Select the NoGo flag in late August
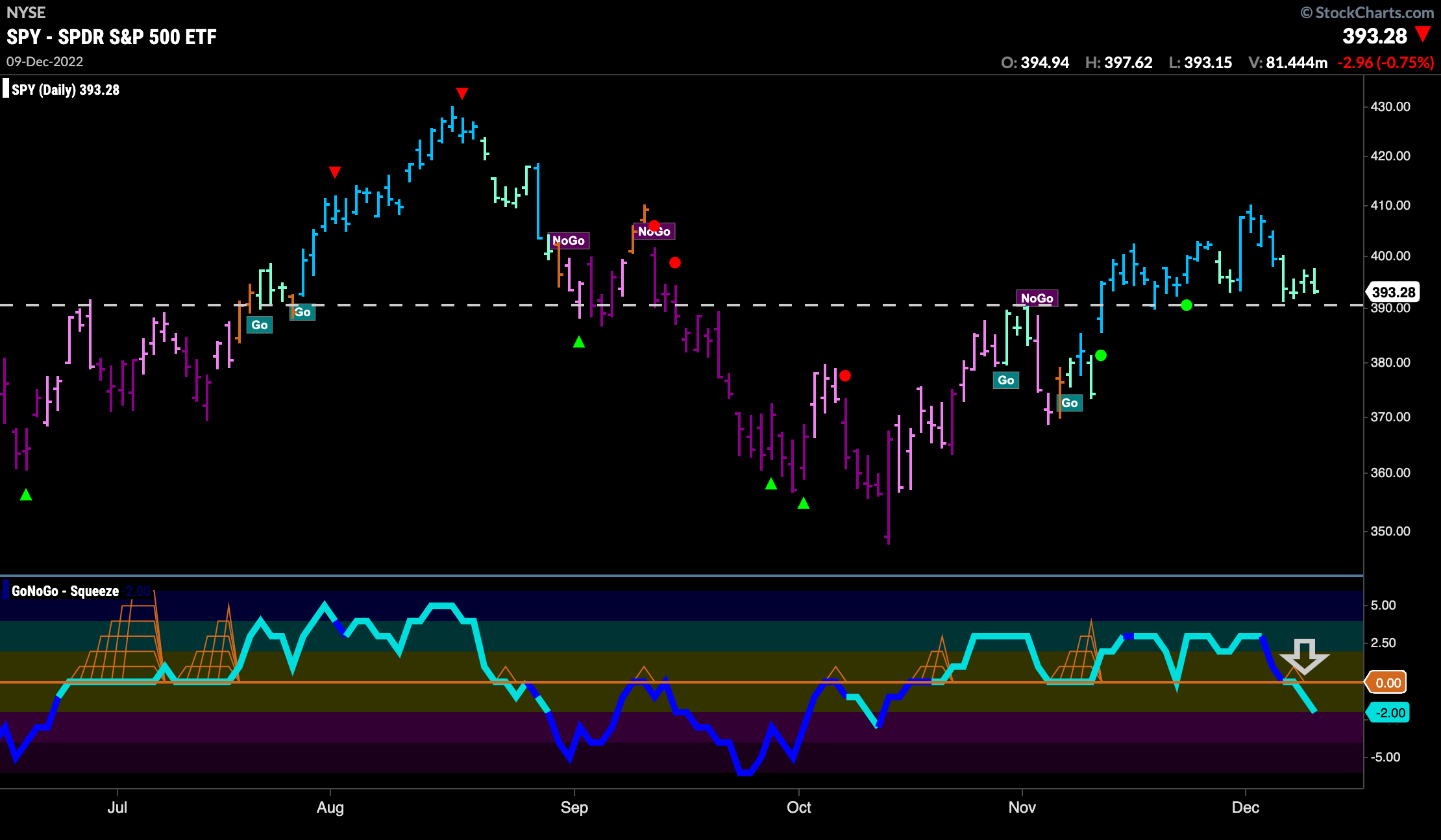 569,240
